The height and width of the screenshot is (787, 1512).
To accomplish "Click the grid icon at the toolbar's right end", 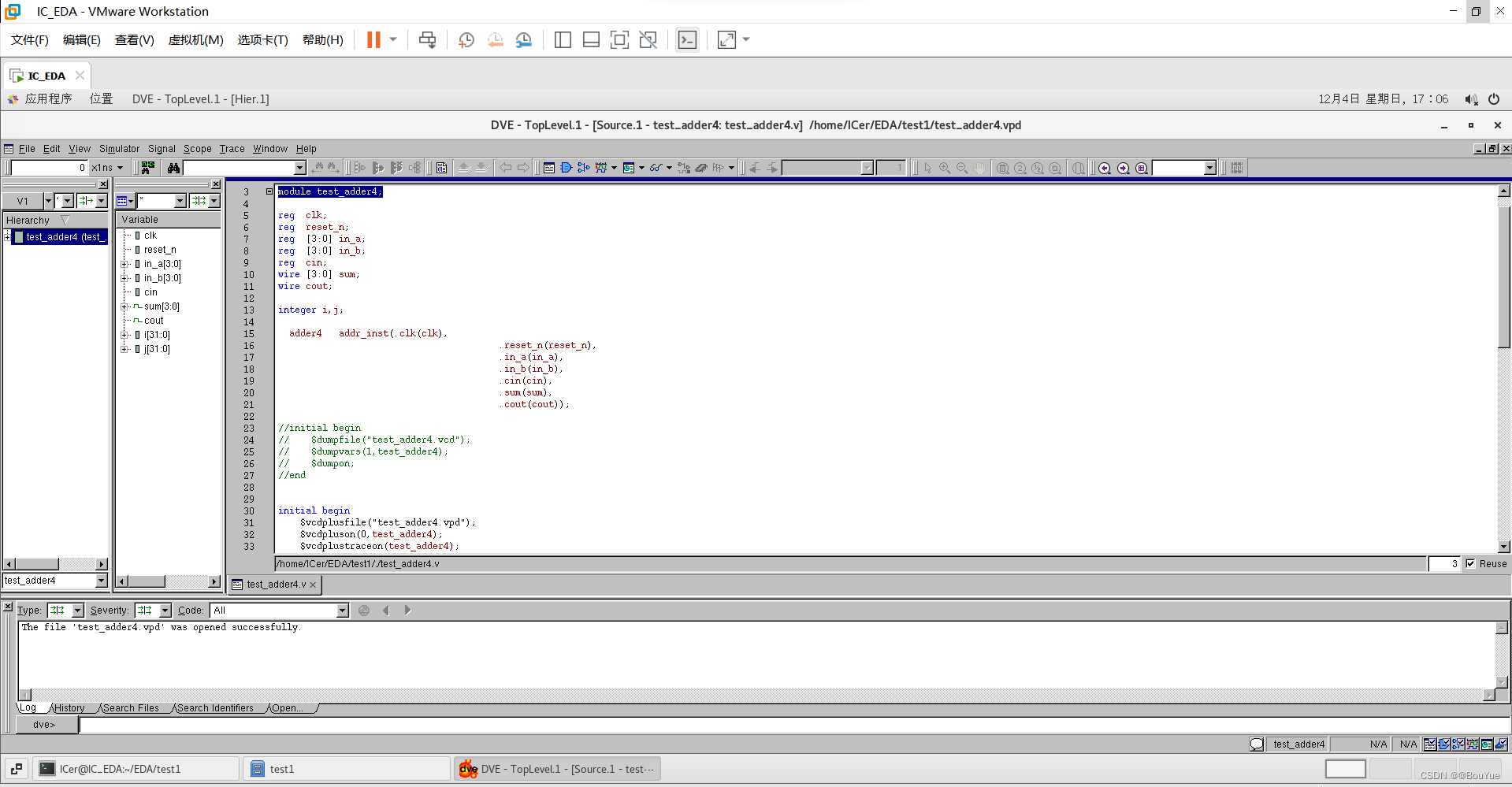I will [x=1237, y=168].
